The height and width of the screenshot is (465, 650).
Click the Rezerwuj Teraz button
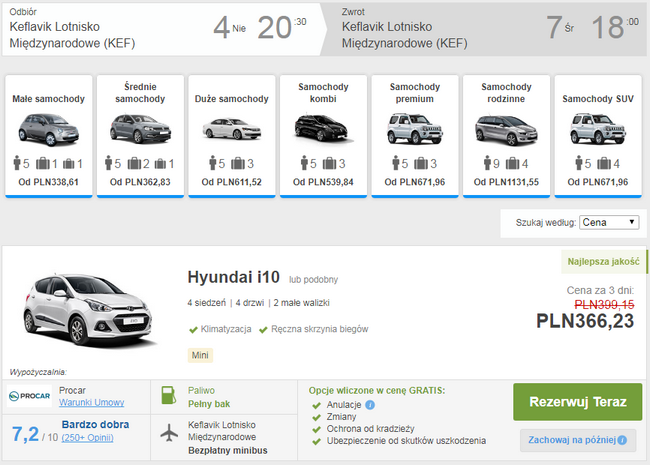click(x=577, y=402)
